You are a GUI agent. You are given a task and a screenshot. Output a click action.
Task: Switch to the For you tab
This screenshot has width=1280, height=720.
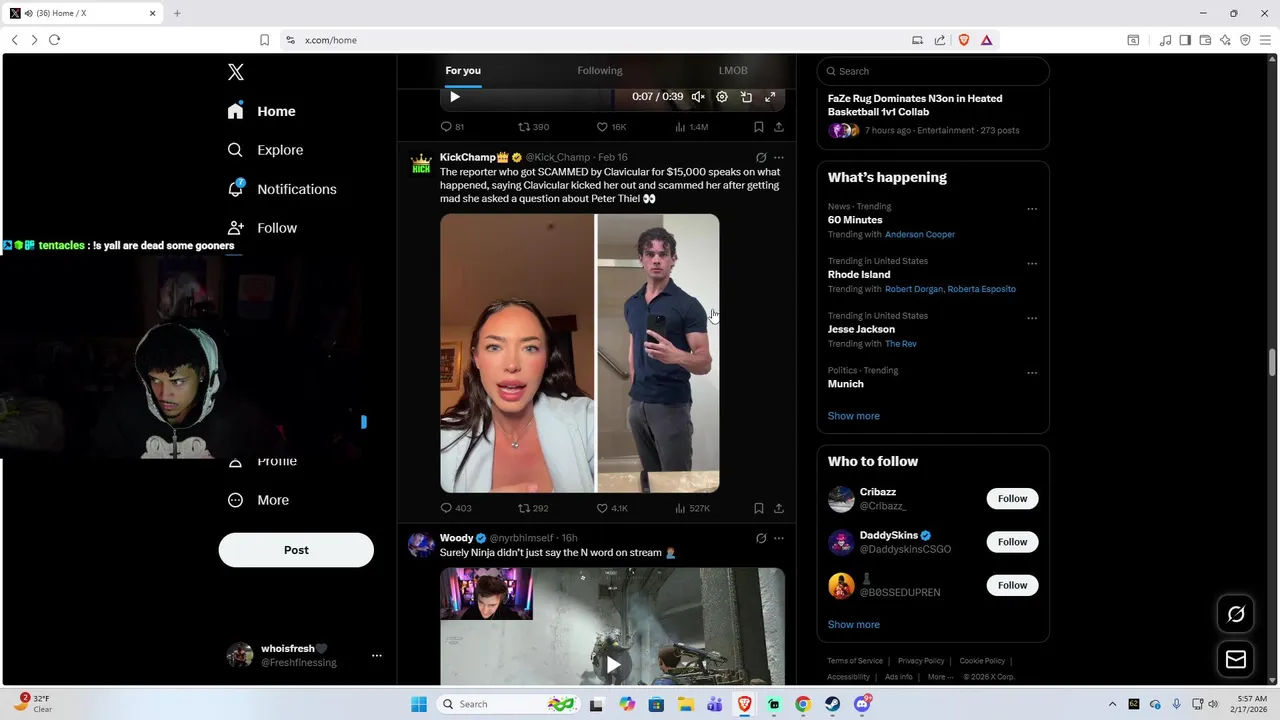click(x=463, y=71)
